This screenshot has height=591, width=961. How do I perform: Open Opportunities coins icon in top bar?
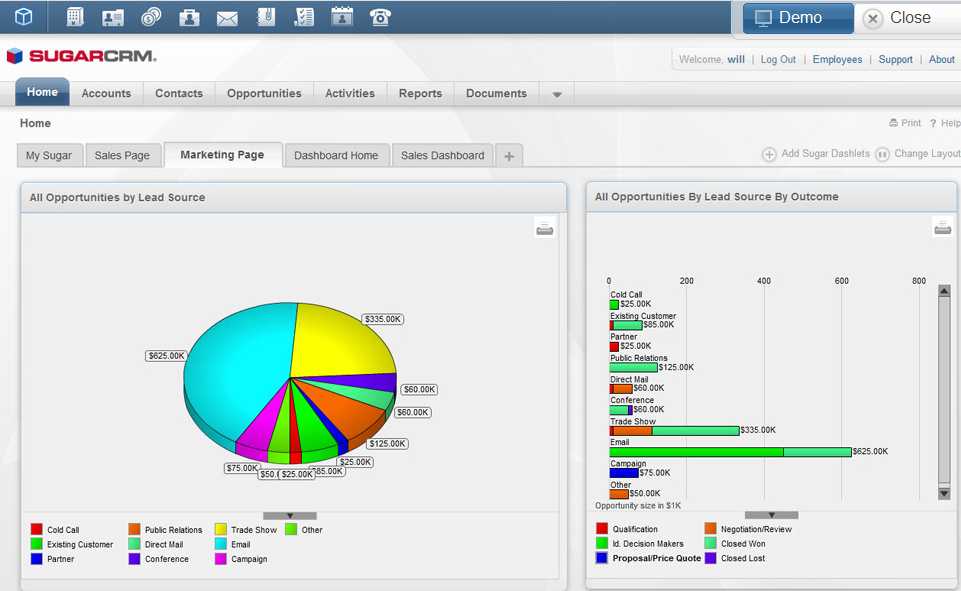click(x=151, y=17)
